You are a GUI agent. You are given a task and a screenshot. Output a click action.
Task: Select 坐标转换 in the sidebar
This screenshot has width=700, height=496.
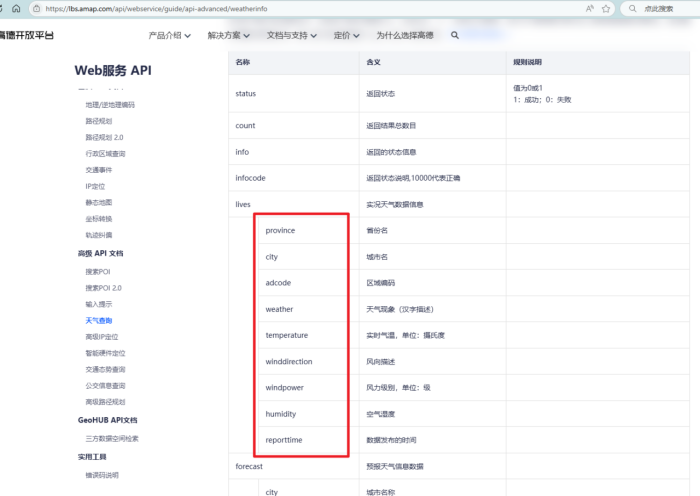(99, 219)
